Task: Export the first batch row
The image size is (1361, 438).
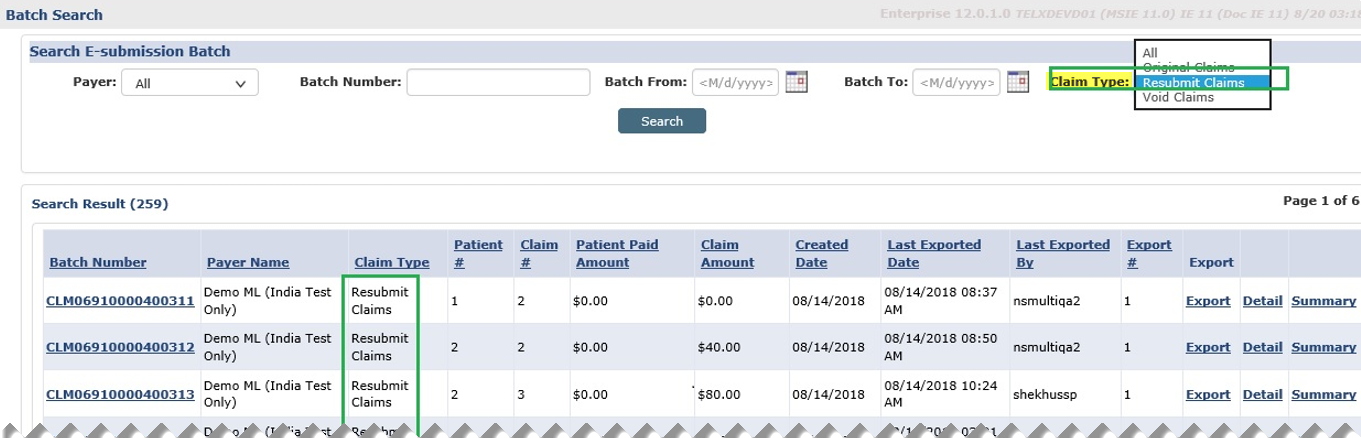Action: tap(1208, 301)
